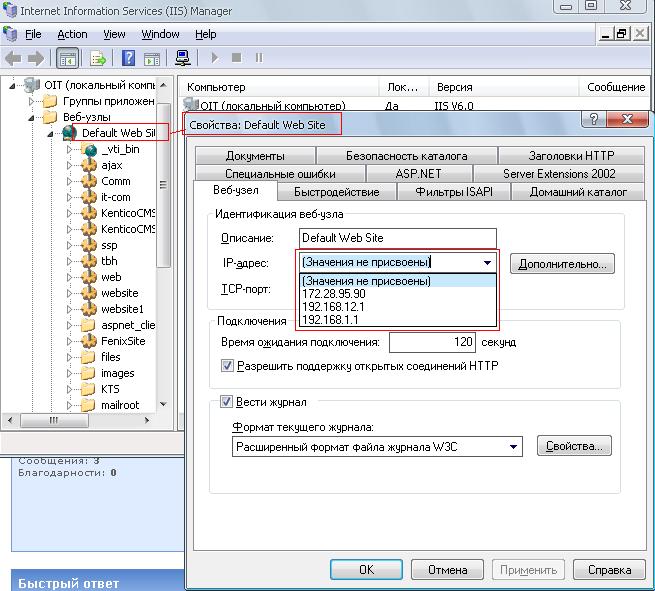Click the Справка button
This screenshot has height=591, width=655.
pos(609,570)
